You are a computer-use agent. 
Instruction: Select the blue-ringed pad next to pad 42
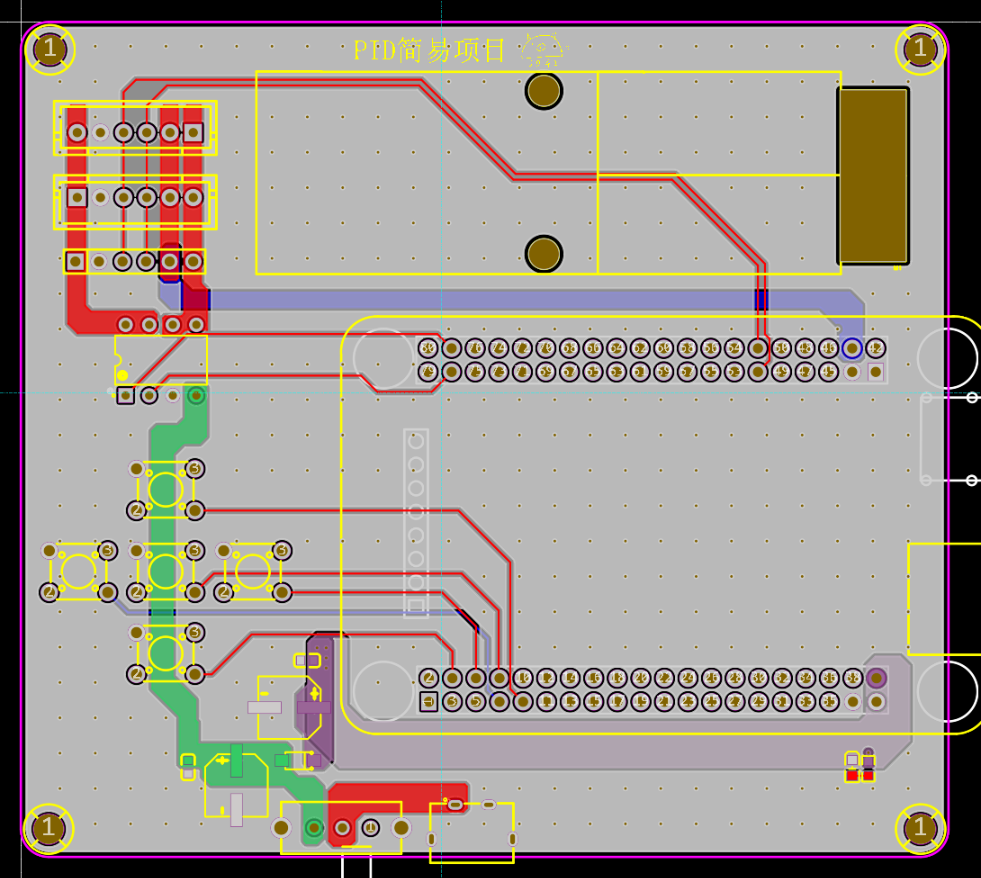[852, 349]
